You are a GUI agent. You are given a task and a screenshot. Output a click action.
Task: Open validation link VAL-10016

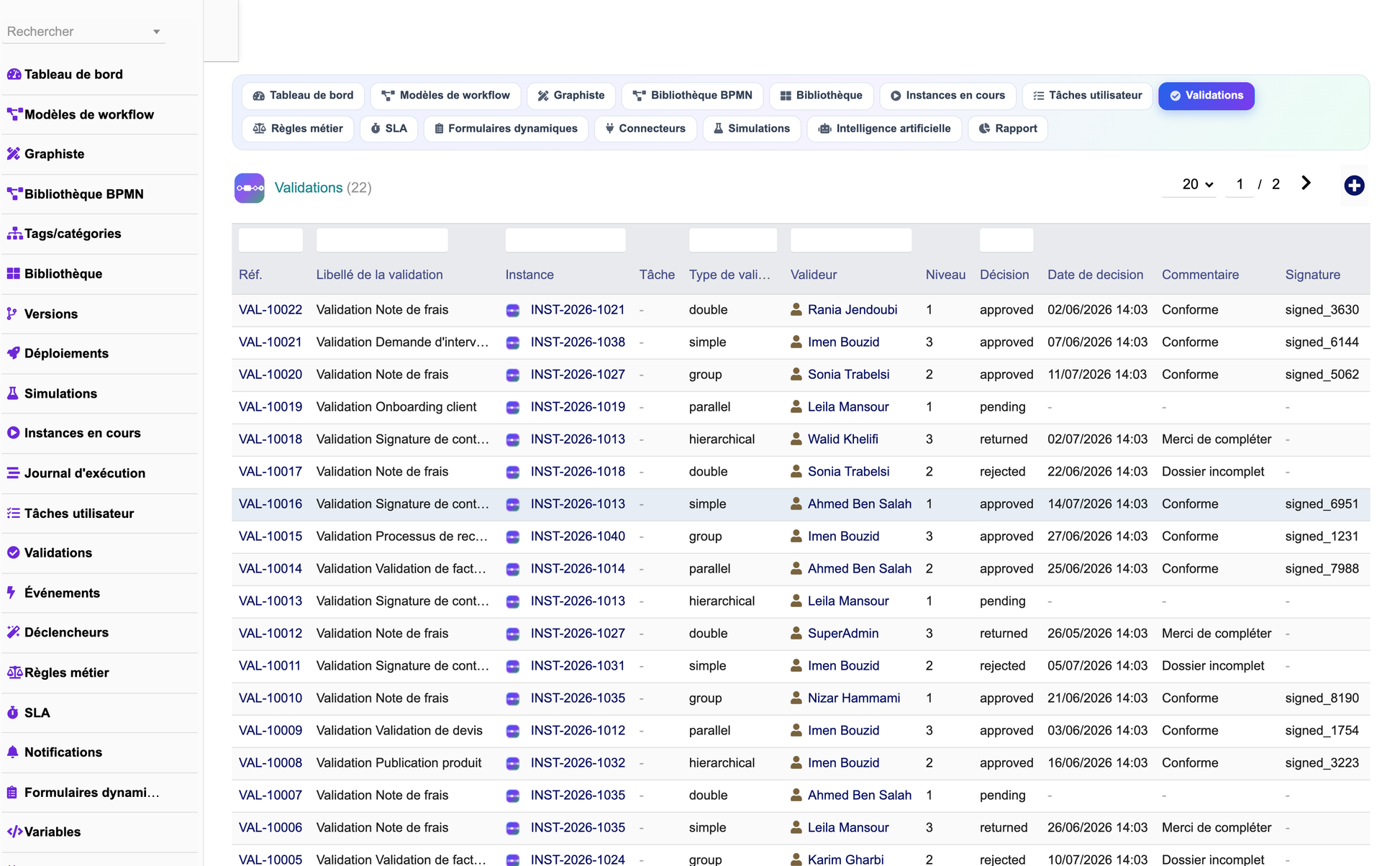click(x=271, y=504)
